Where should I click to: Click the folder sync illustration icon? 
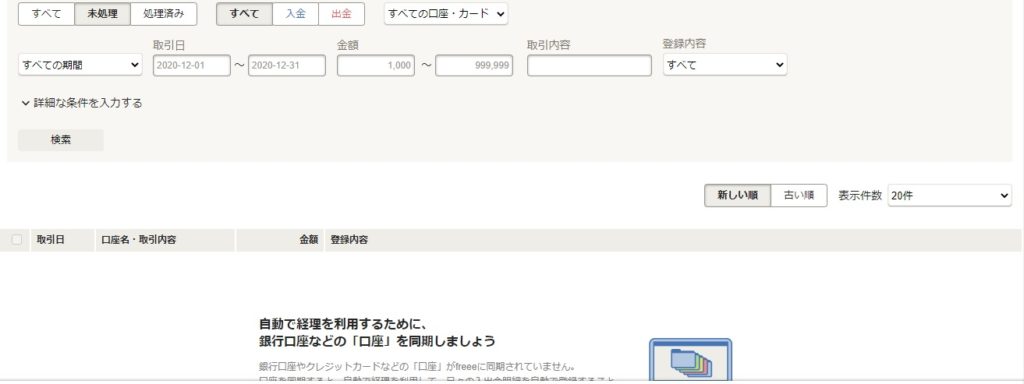tap(690, 360)
